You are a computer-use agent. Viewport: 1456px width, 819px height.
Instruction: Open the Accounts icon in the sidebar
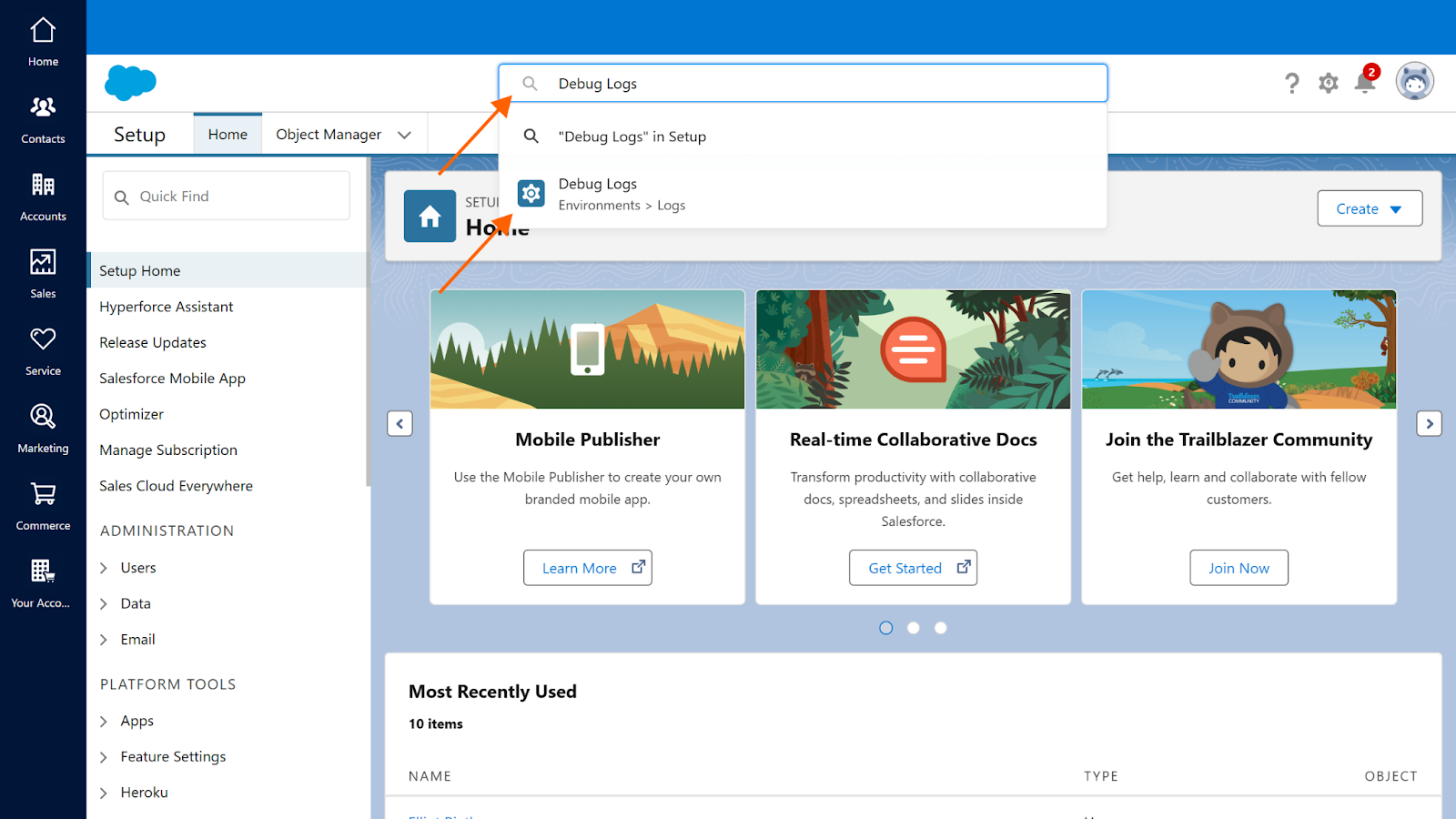coord(43,196)
